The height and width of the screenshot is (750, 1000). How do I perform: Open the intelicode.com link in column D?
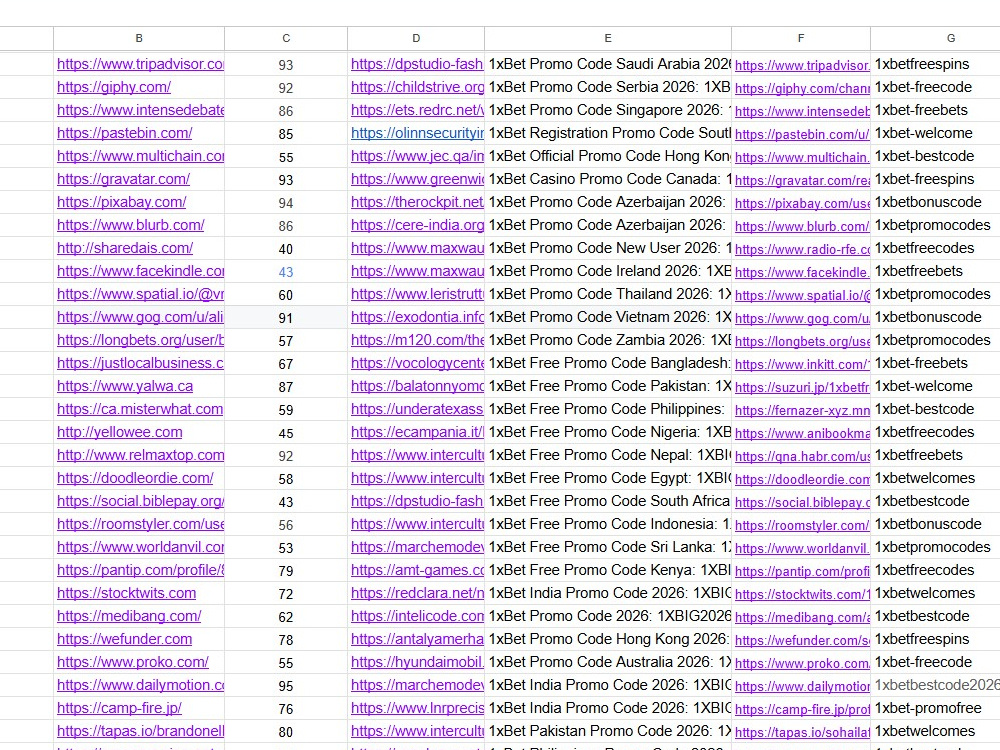click(x=417, y=615)
